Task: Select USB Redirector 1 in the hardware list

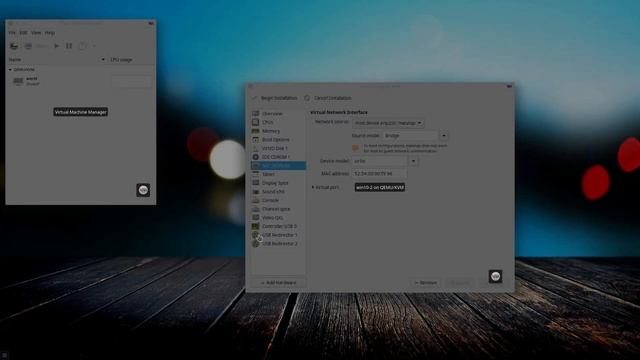Action: (x=278, y=235)
